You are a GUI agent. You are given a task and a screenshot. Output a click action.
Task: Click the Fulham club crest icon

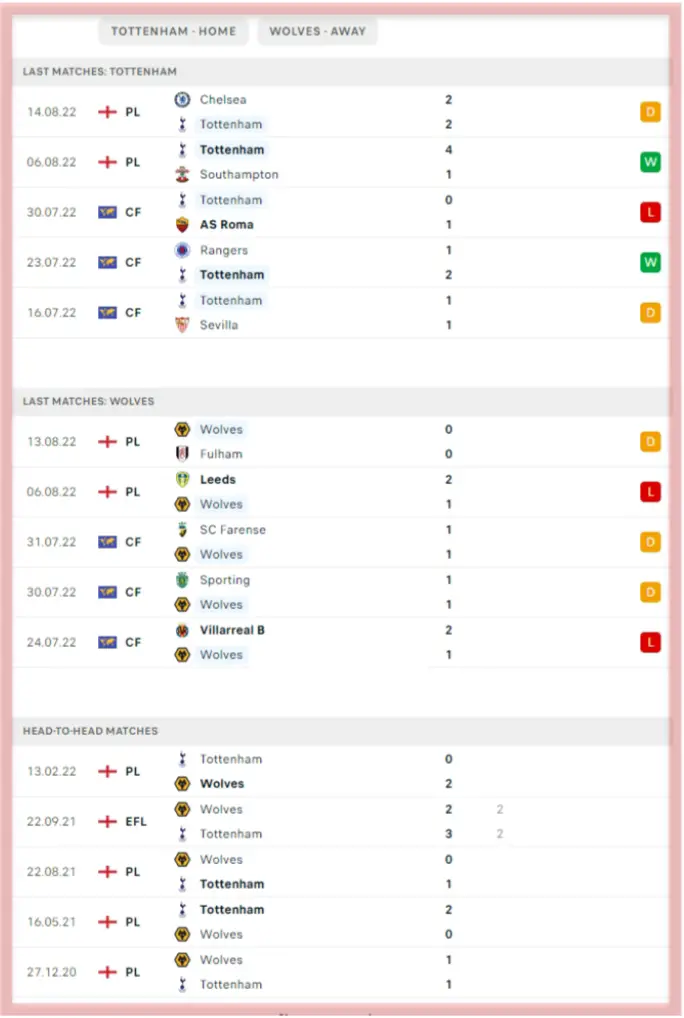coord(182,454)
